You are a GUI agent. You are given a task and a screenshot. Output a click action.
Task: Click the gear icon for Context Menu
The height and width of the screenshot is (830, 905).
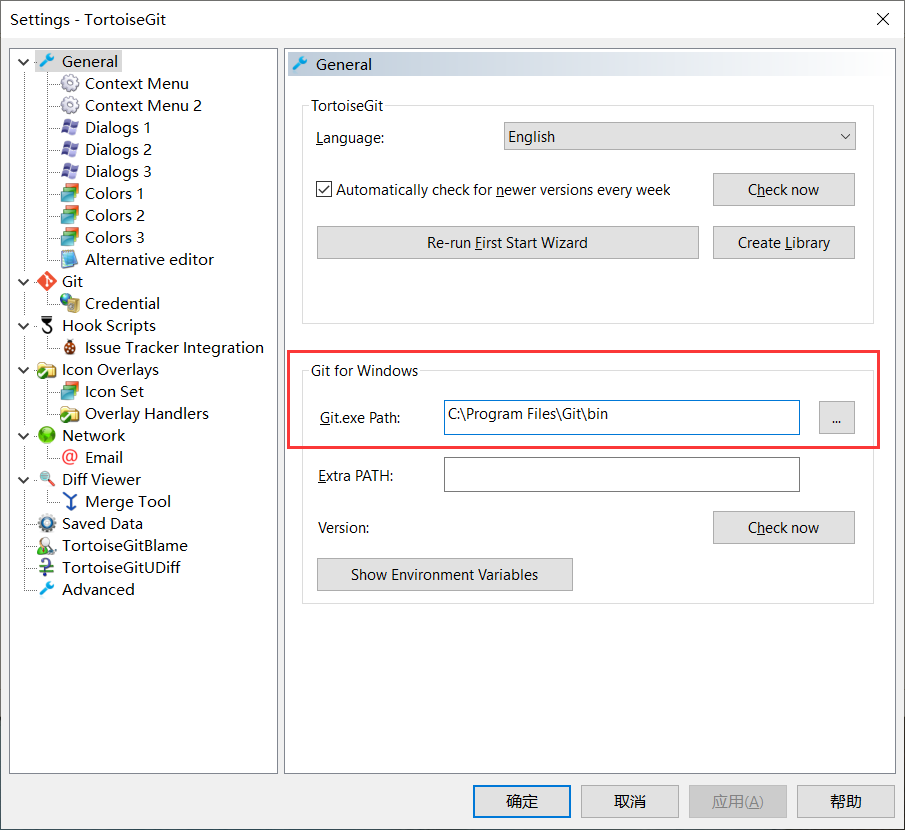pos(70,83)
